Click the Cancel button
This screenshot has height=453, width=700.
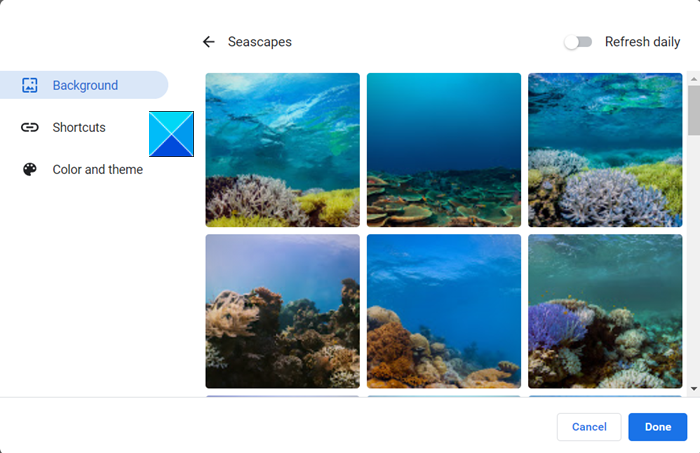(x=589, y=427)
